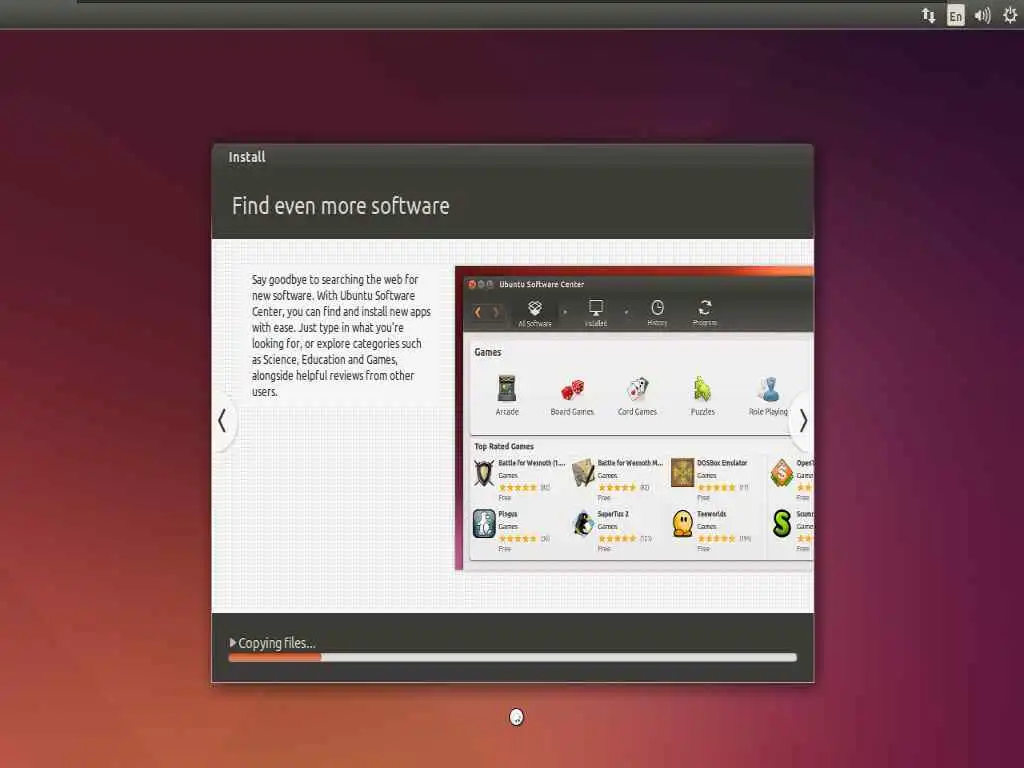Click the DOSBox Emulator title text

(x=722, y=463)
